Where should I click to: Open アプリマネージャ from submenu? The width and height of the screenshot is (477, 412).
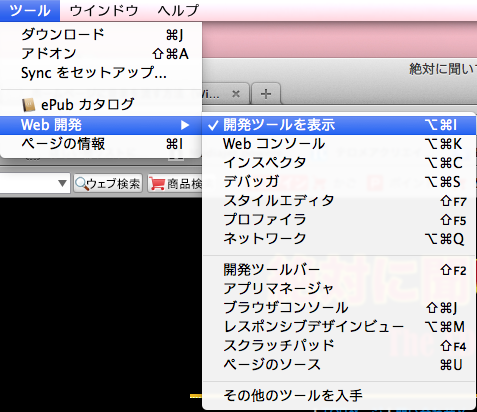pyautogui.click(x=339, y=289)
